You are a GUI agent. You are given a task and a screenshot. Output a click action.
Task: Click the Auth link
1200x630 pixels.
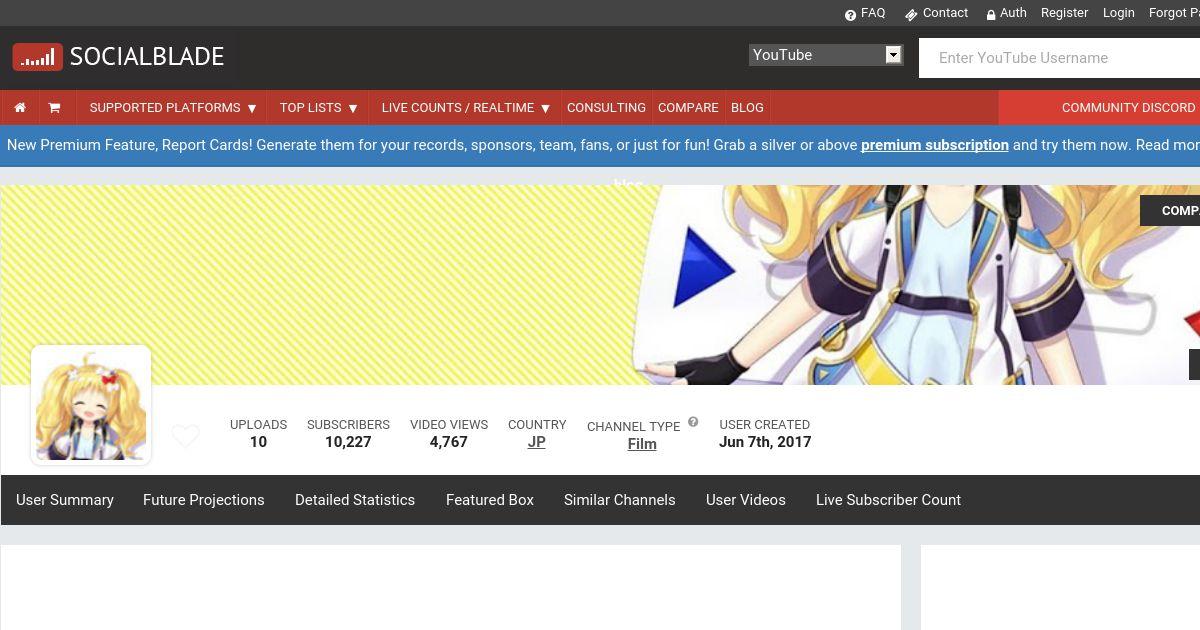click(x=1013, y=13)
